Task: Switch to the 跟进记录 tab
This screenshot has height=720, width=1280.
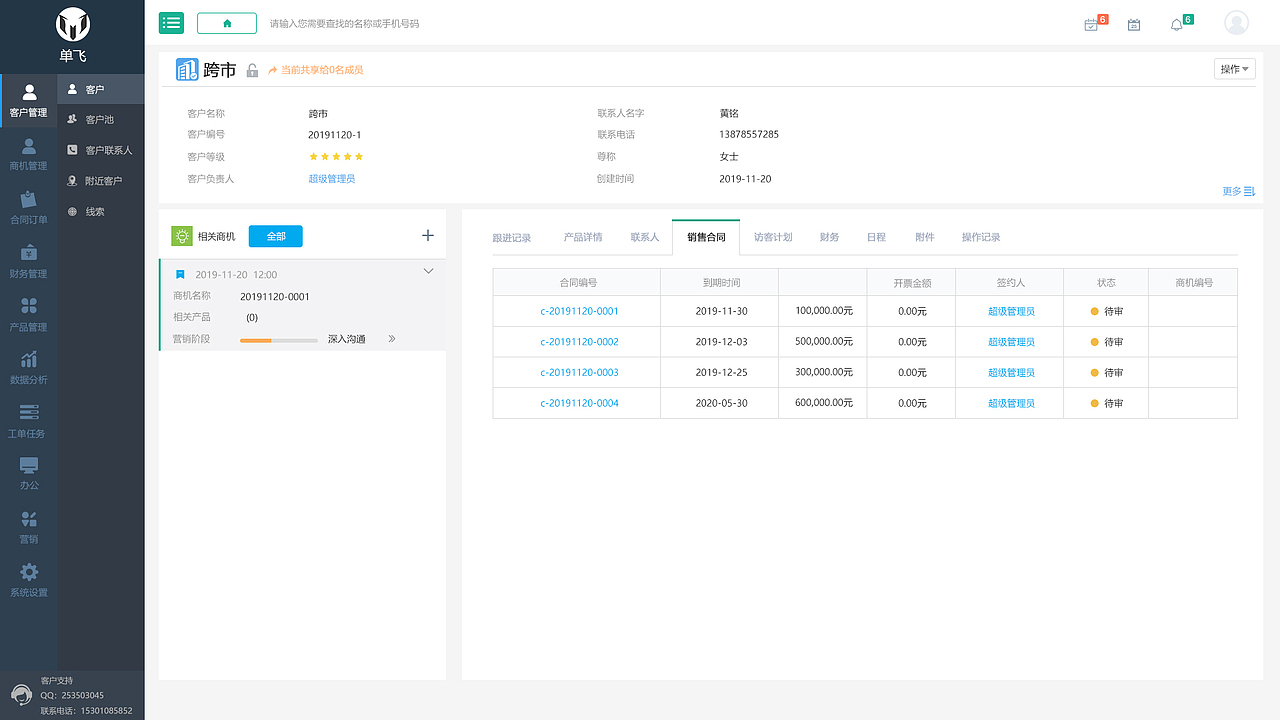Action: coord(513,237)
